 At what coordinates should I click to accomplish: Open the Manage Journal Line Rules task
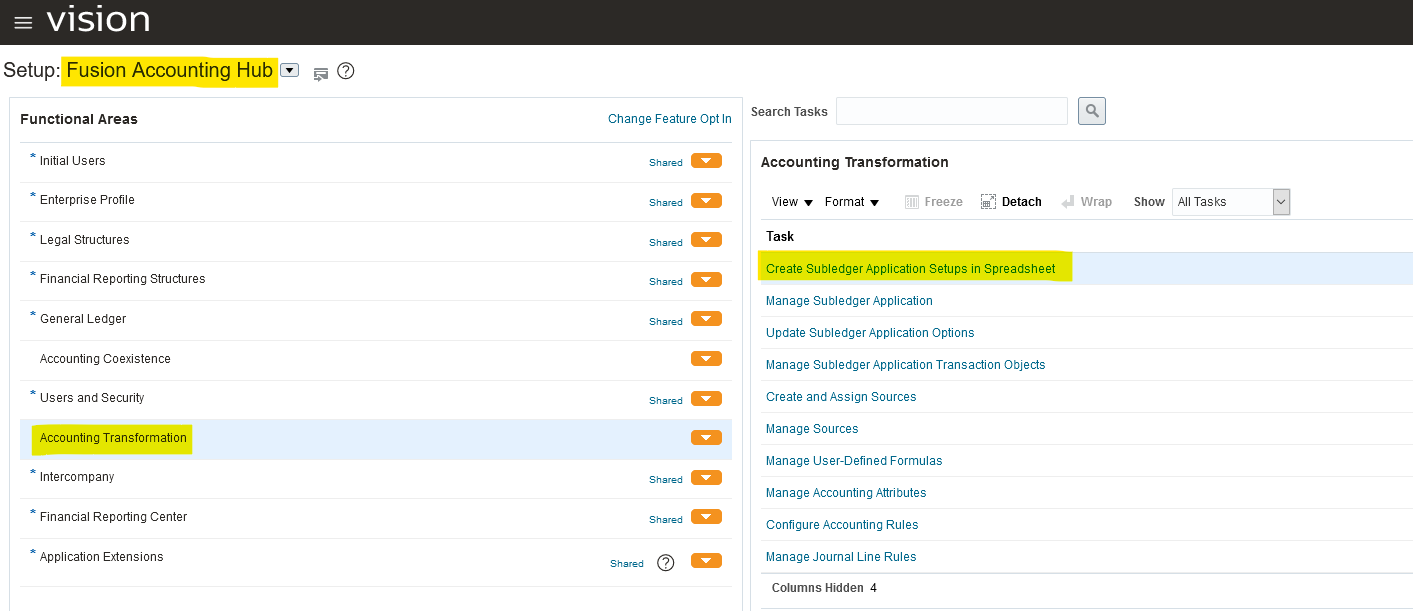841,557
